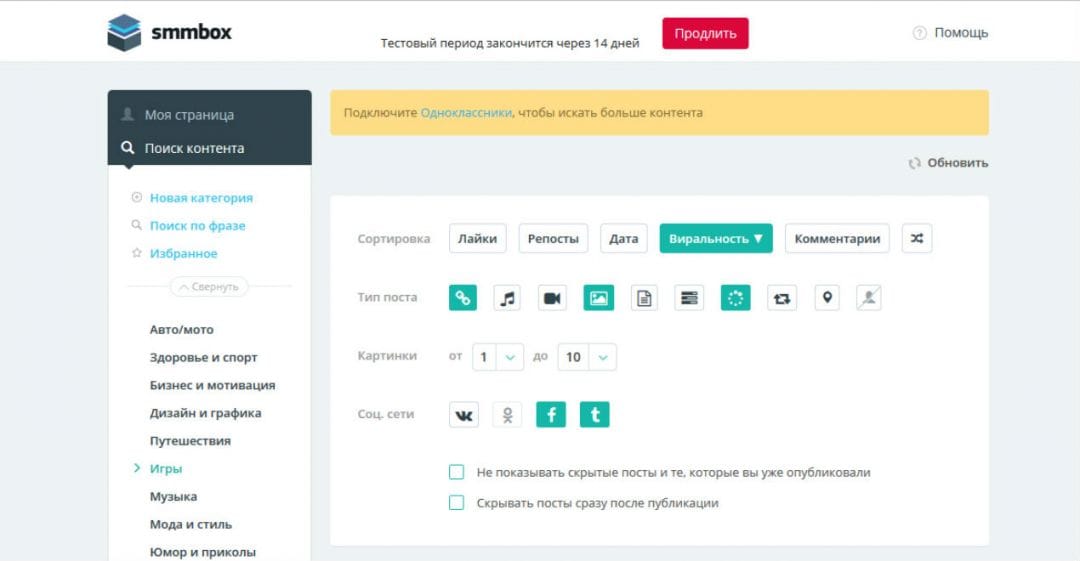Check 'Скрывать посты сразу после публикации' checkbox
Image resolution: width=1080 pixels, height=561 pixels.
pos(456,502)
